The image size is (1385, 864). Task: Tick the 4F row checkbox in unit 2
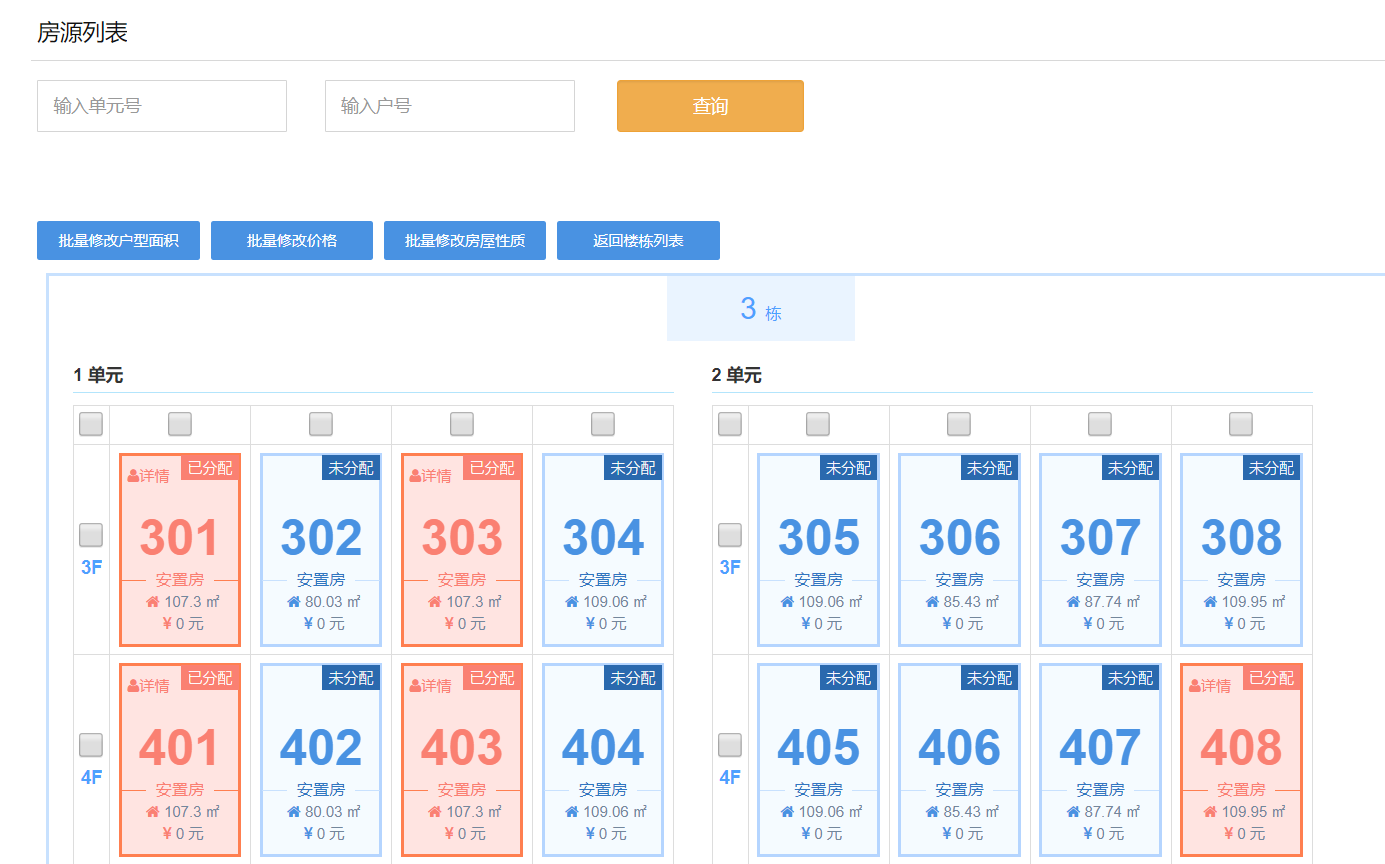pyautogui.click(x=730, y=745)
